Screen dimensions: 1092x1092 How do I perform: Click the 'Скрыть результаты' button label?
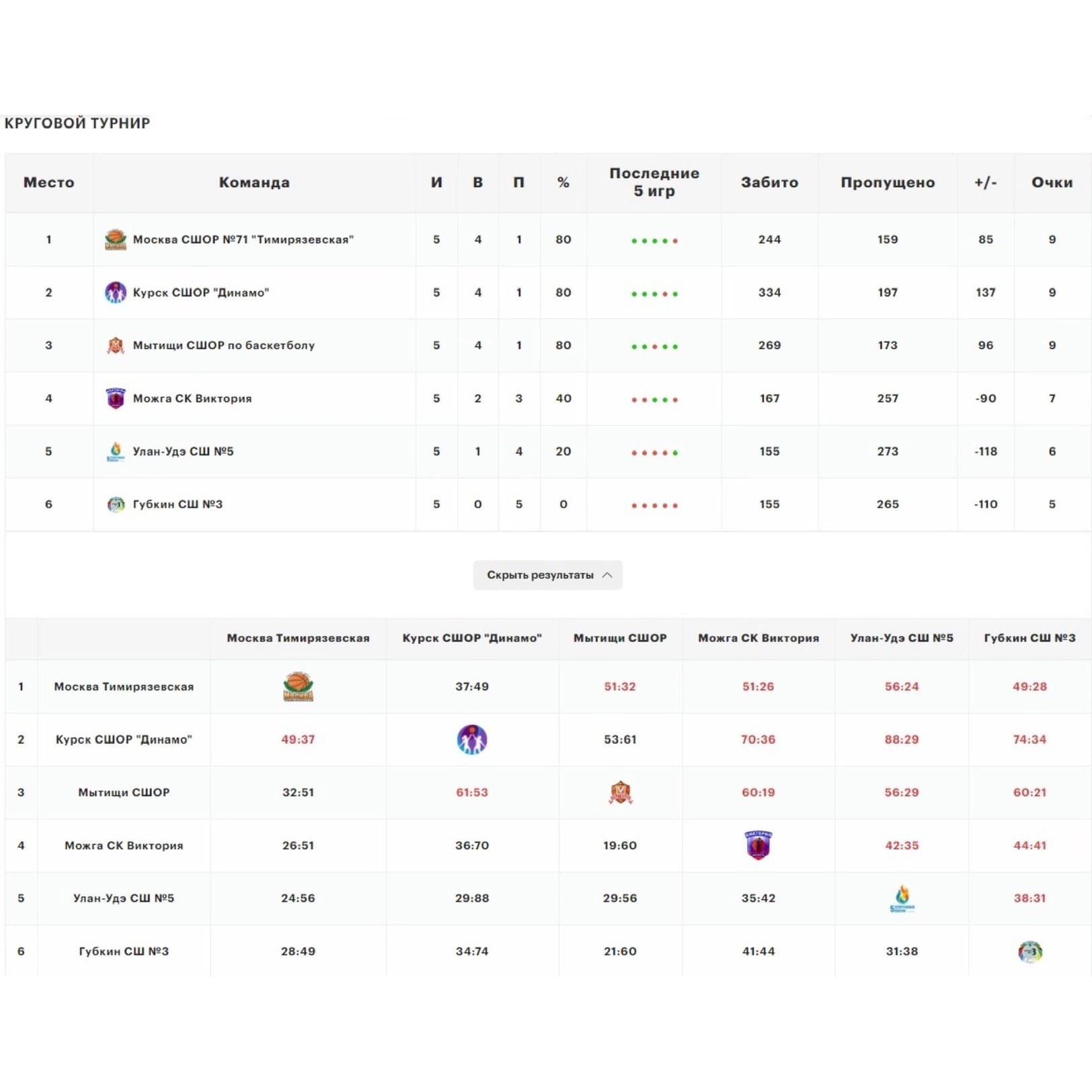click(540, 575)
